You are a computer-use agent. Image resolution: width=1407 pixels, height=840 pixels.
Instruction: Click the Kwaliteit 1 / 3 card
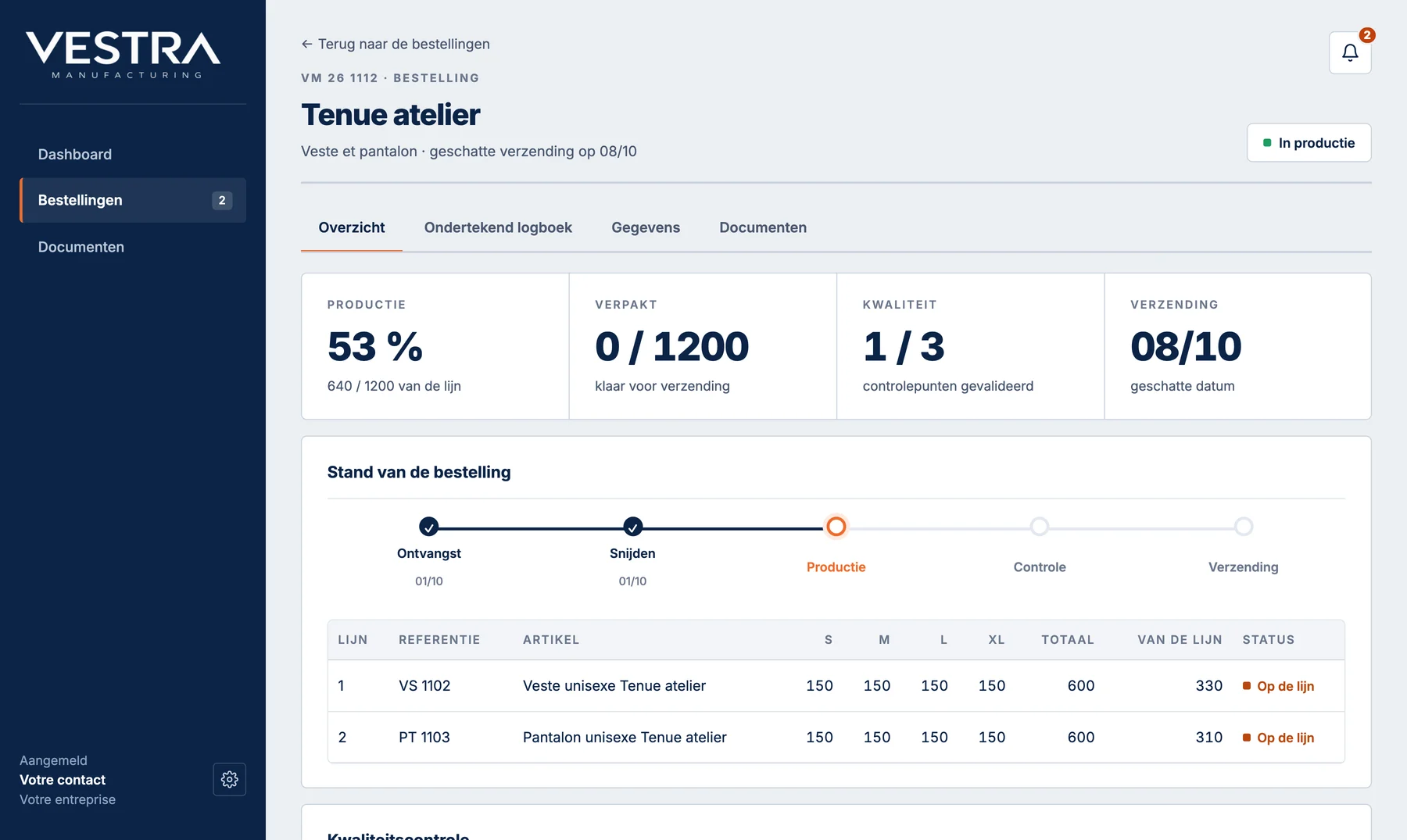970,346
